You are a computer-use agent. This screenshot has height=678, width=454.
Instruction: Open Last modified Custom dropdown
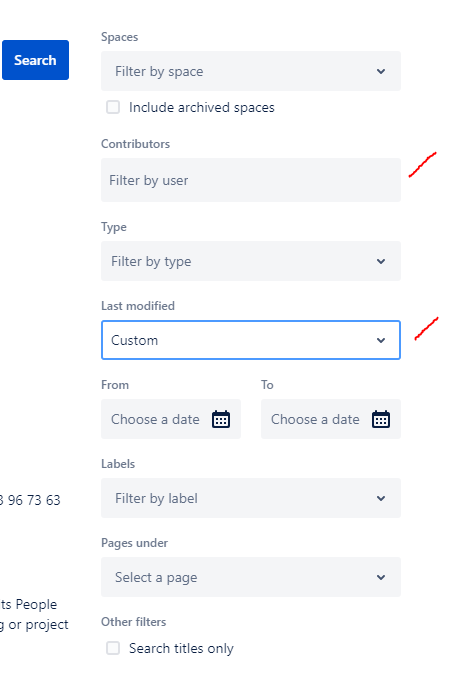click(x=251, y=340)
